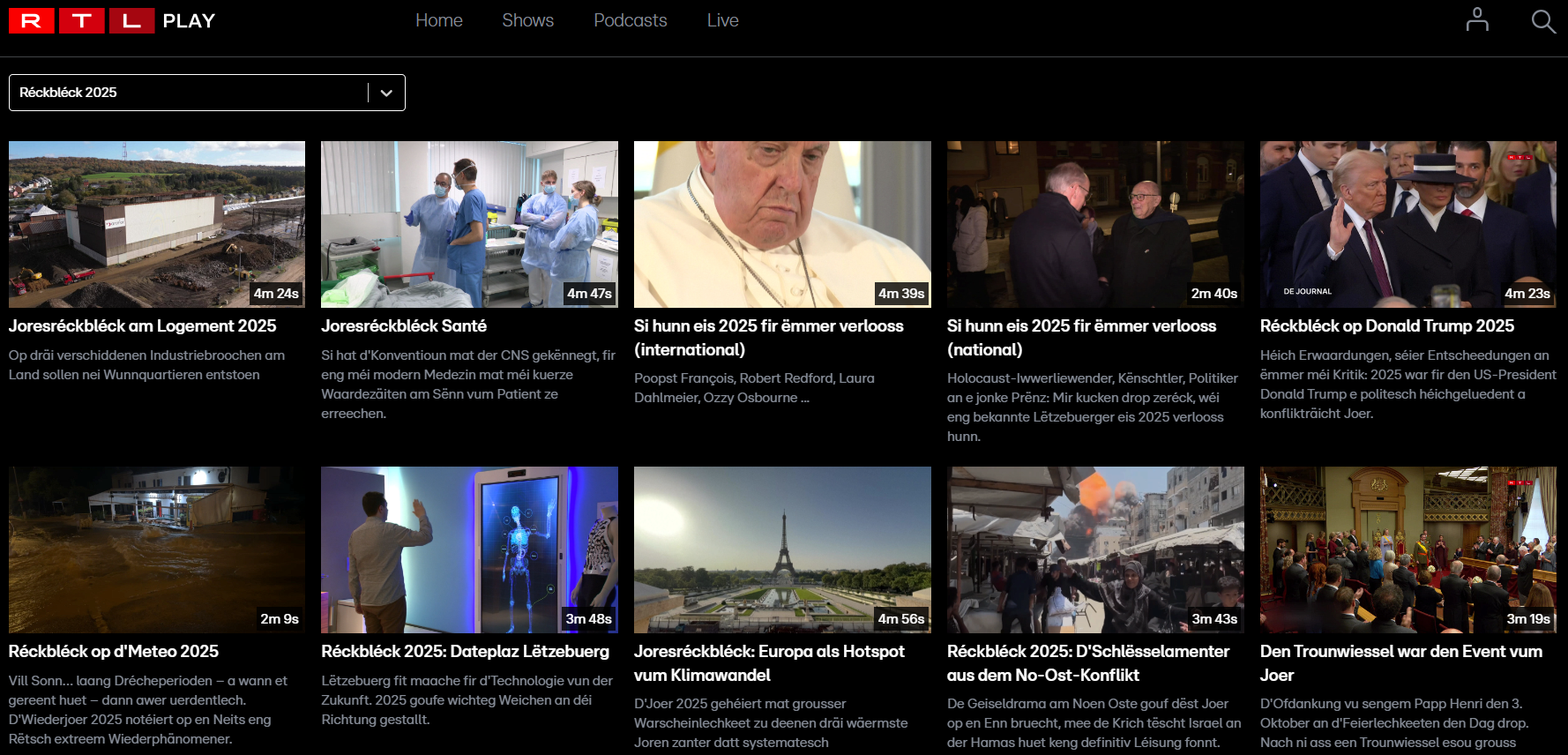Click the Réckbléck 2025: Dateplaz Lëtzebuerg title
The width and height of the screenshot is (1568, 755).
point(465,651)
